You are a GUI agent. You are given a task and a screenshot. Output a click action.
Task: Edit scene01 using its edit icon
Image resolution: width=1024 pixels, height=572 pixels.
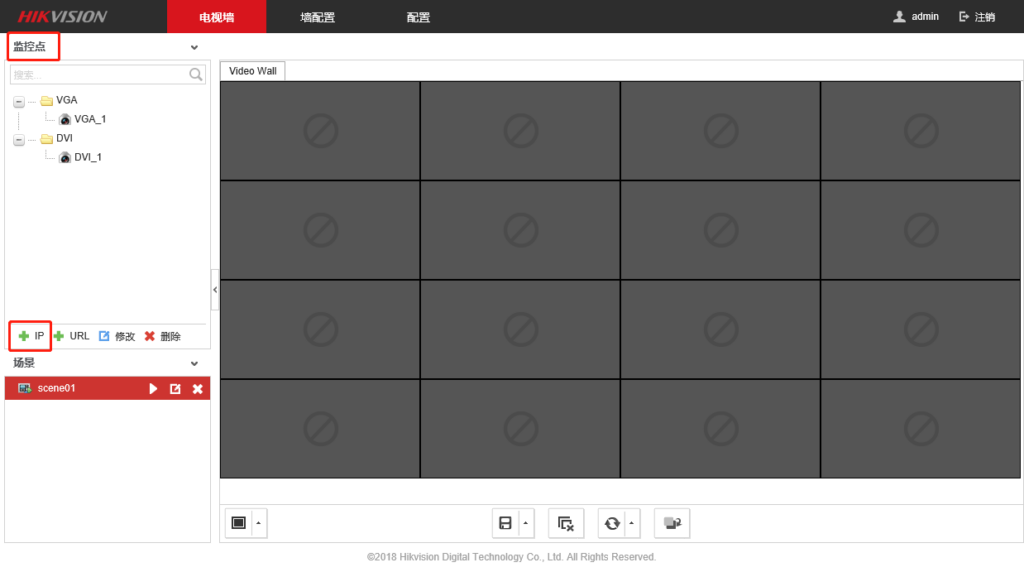pyautogui.click(x=175, y=389)
